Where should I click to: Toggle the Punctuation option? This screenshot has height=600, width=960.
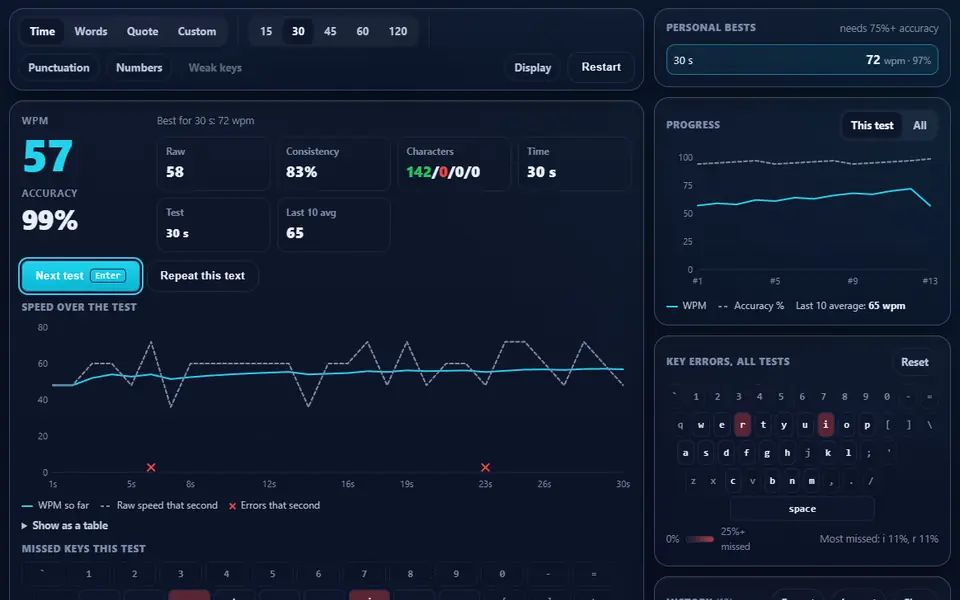59,68
